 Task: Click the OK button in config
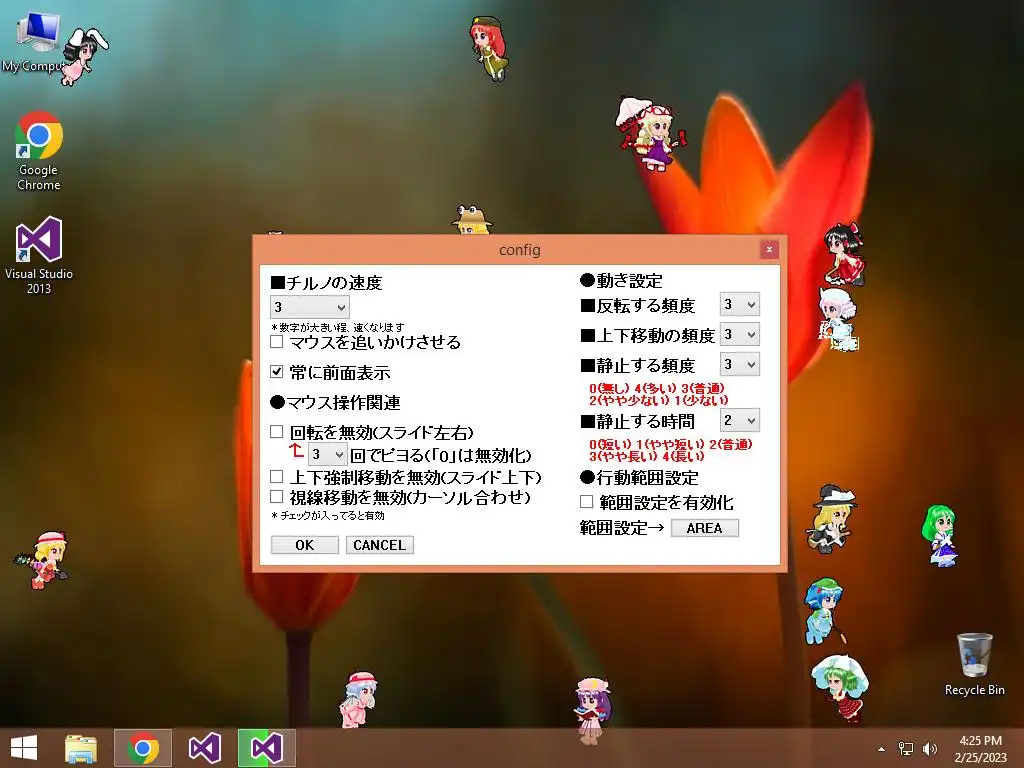pyautogui.click(x=304, y=545)
